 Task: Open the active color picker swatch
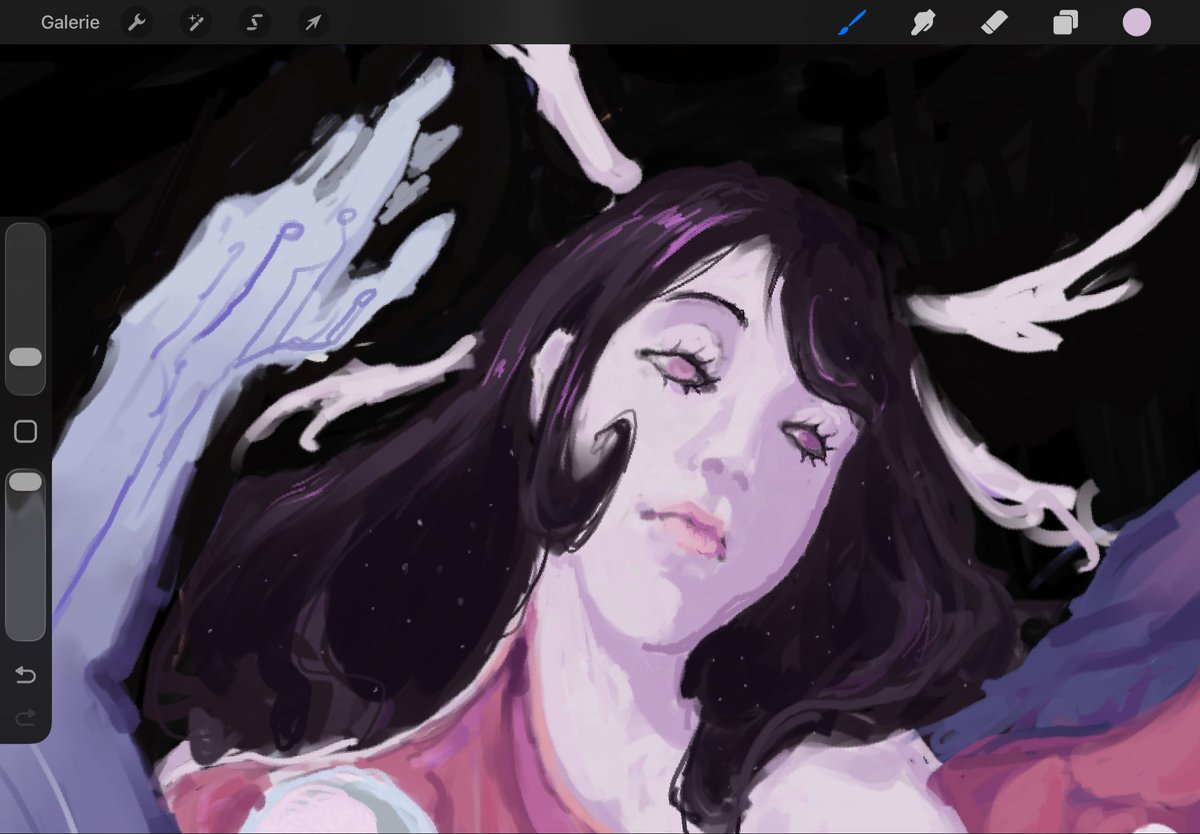coord(1136,22)
